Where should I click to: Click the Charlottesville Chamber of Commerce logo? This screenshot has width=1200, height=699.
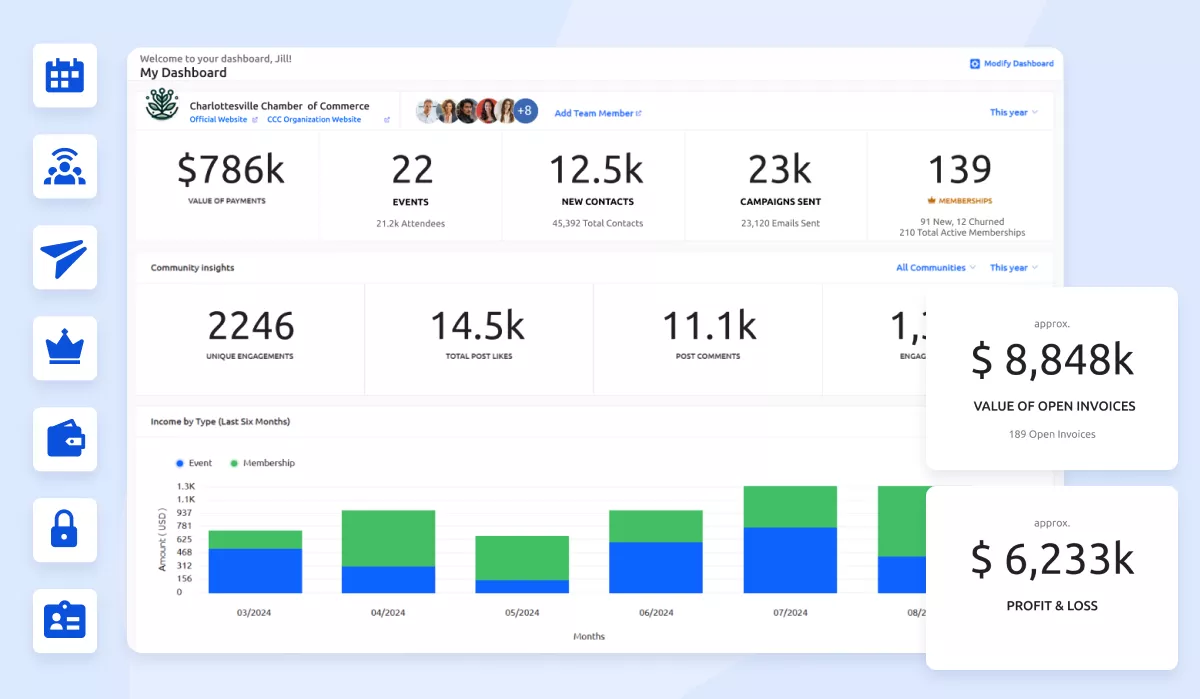(x=160, y=106)
